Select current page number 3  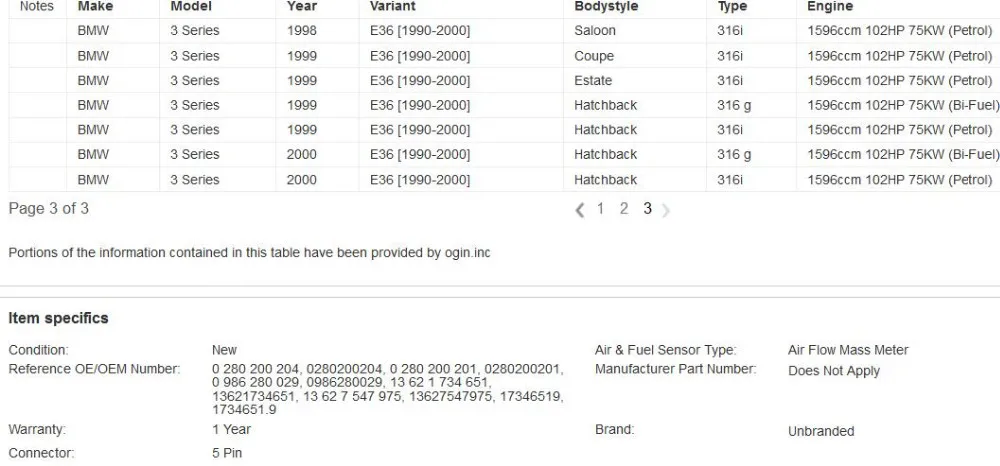pyautogui.click(x=647, y=208)
